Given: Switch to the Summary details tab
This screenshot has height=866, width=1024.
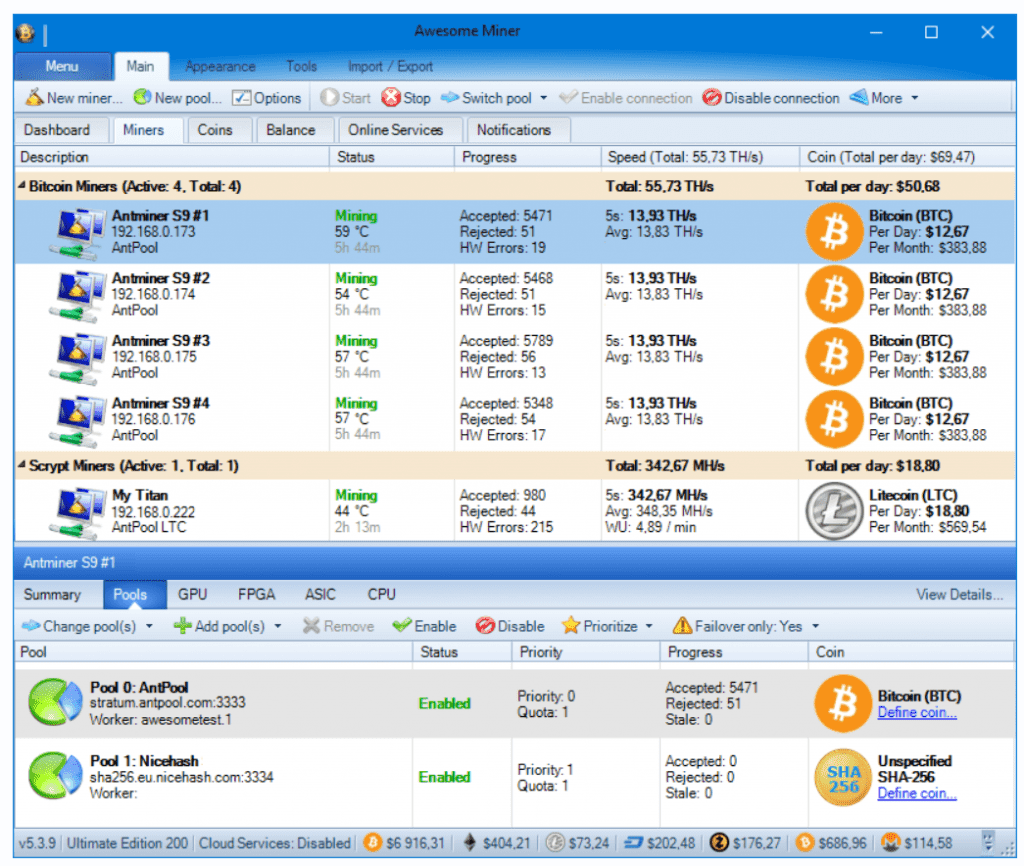Looking at the screenshot, I should pos(52,594).
